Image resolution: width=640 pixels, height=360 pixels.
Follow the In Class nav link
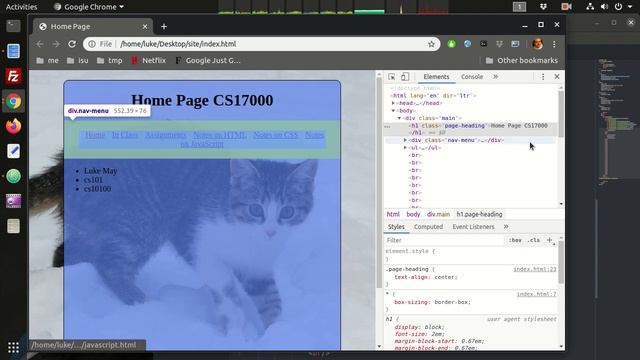tap(125, 135)
